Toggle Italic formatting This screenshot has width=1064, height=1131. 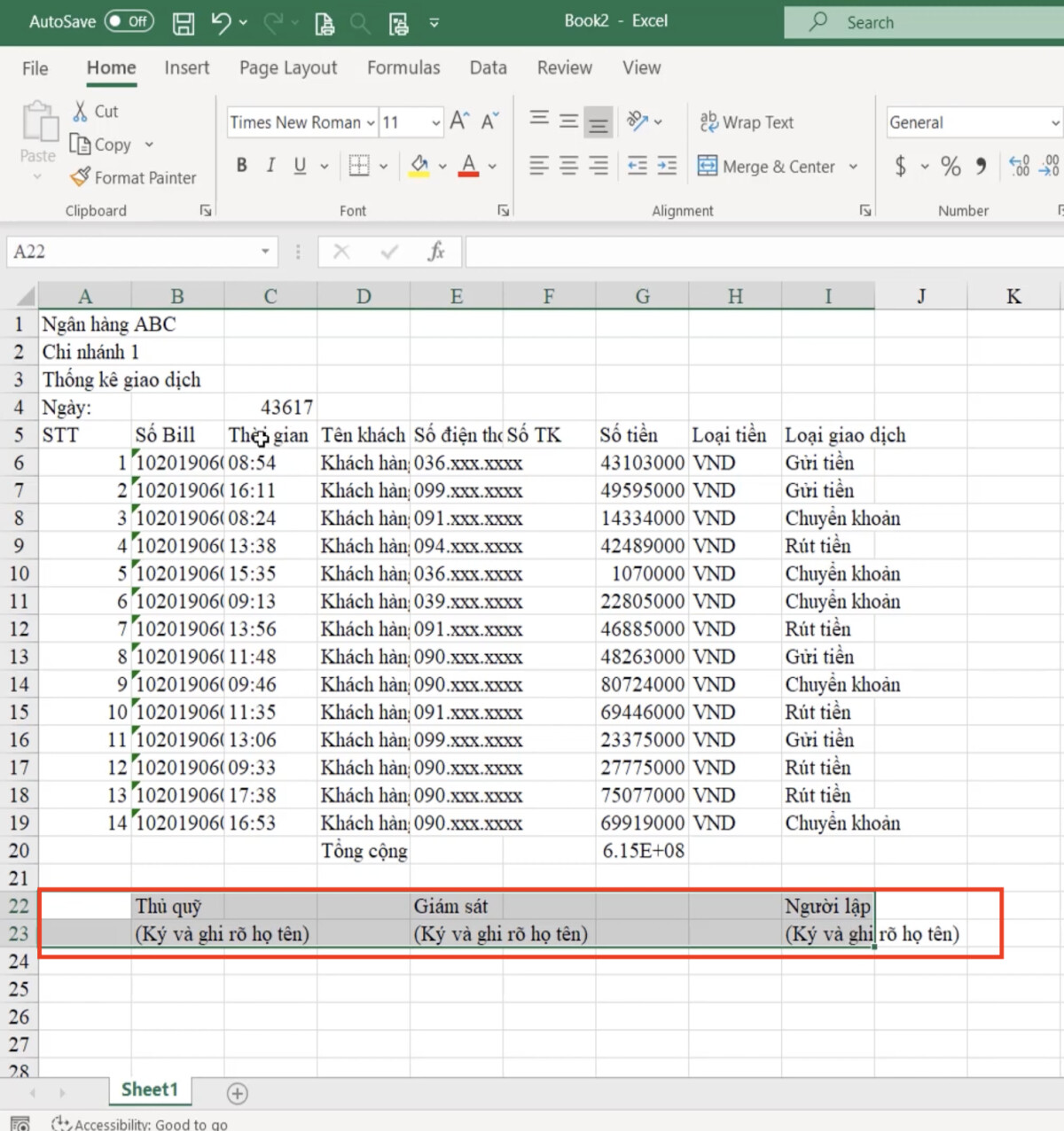270,166
